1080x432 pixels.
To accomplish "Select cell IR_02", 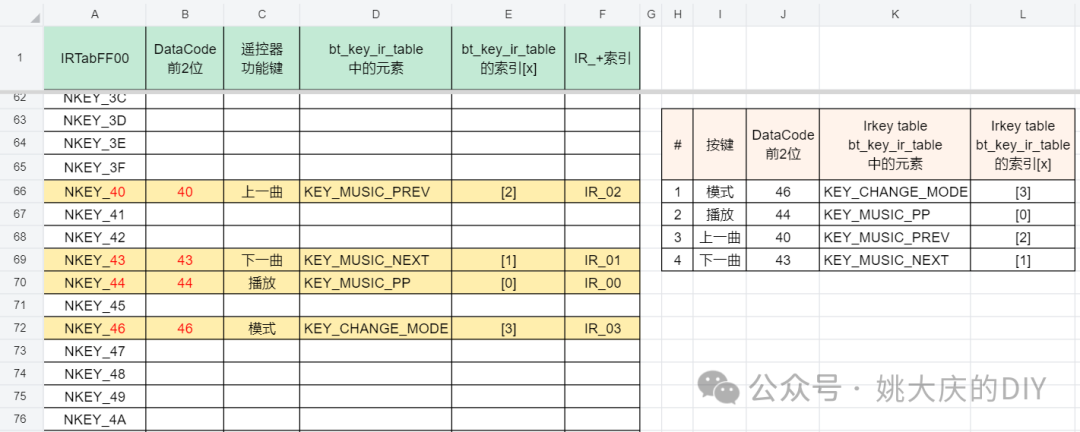I will 602,192.
